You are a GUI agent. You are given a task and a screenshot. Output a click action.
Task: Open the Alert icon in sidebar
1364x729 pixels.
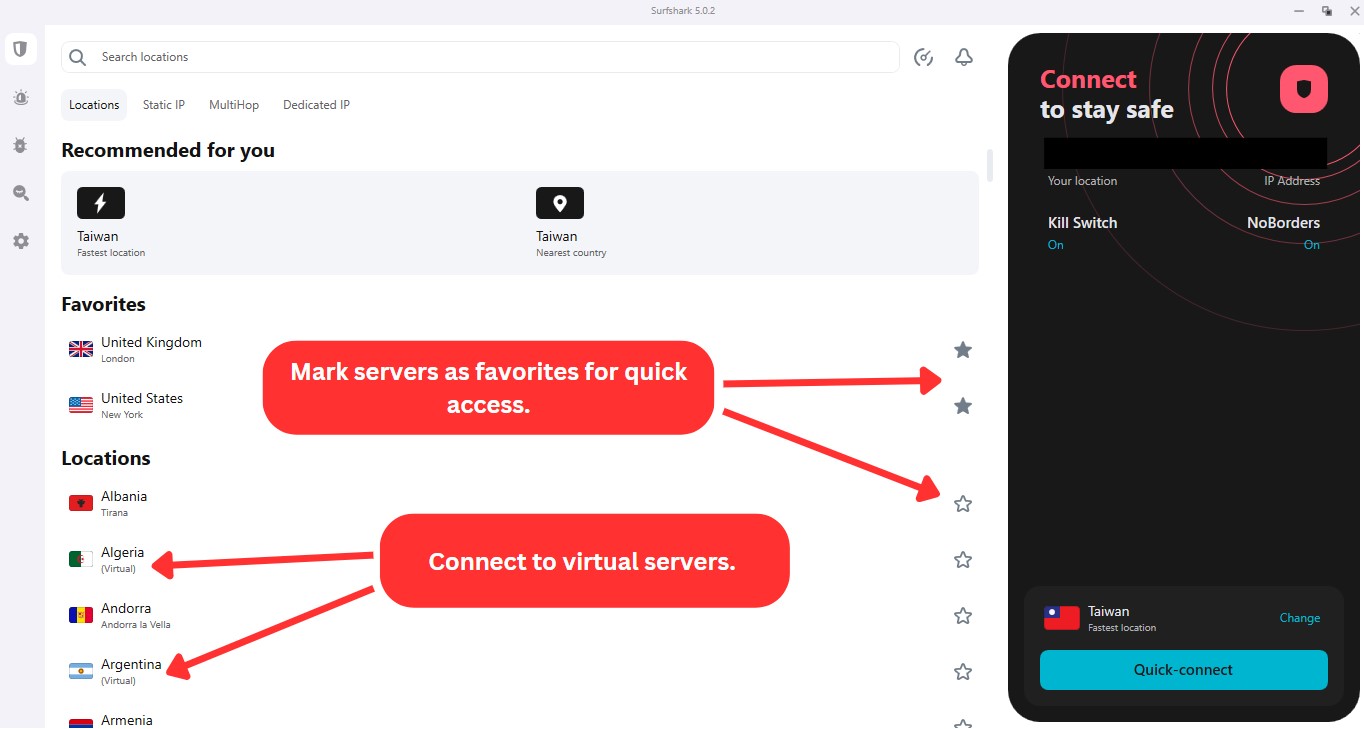20,97
